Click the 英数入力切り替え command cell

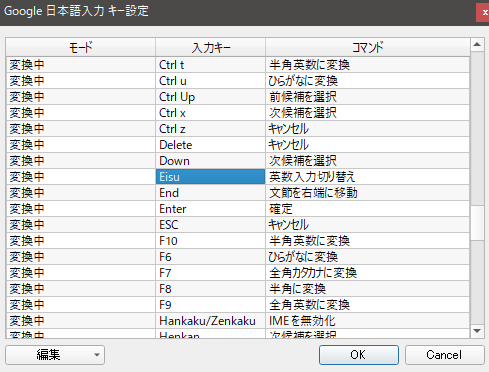368,177
